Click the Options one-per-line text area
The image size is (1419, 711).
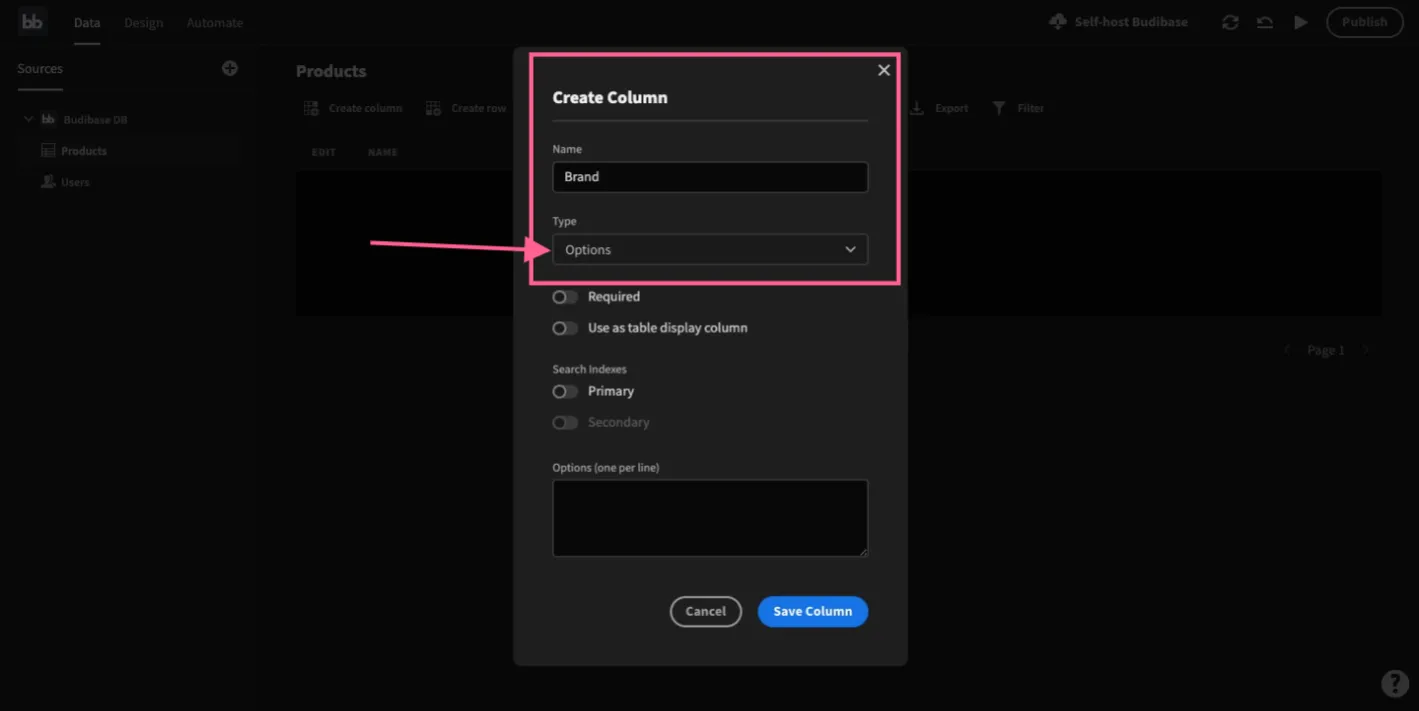coord(710,518)
